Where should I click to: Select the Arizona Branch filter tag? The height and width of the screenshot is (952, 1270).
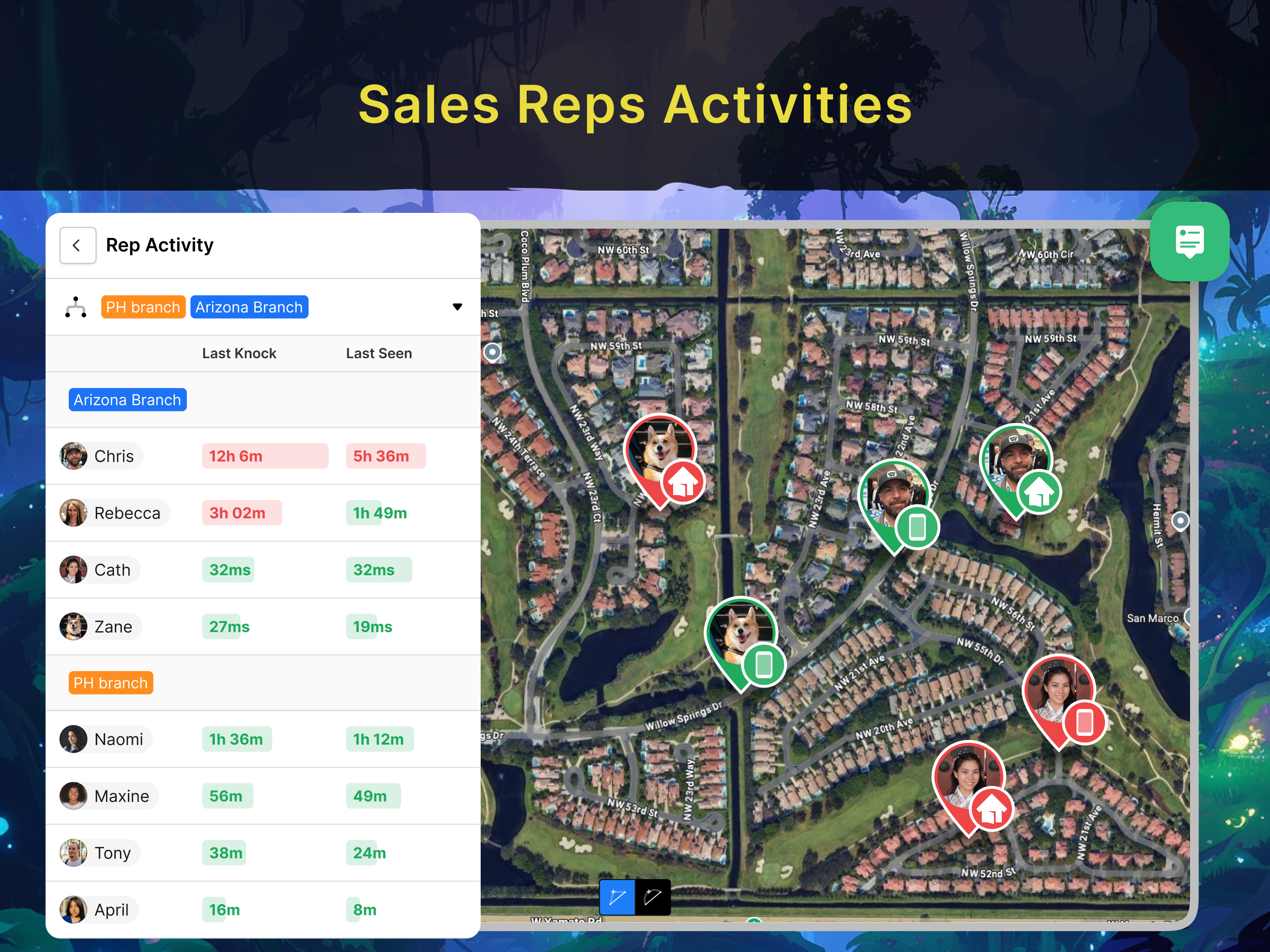(249, 307)
